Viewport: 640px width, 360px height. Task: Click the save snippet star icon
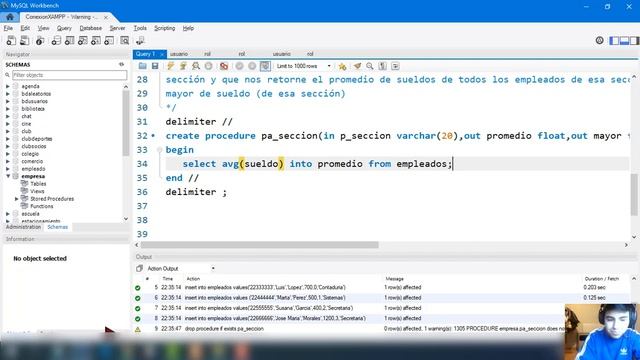click(x=342, y=66)
